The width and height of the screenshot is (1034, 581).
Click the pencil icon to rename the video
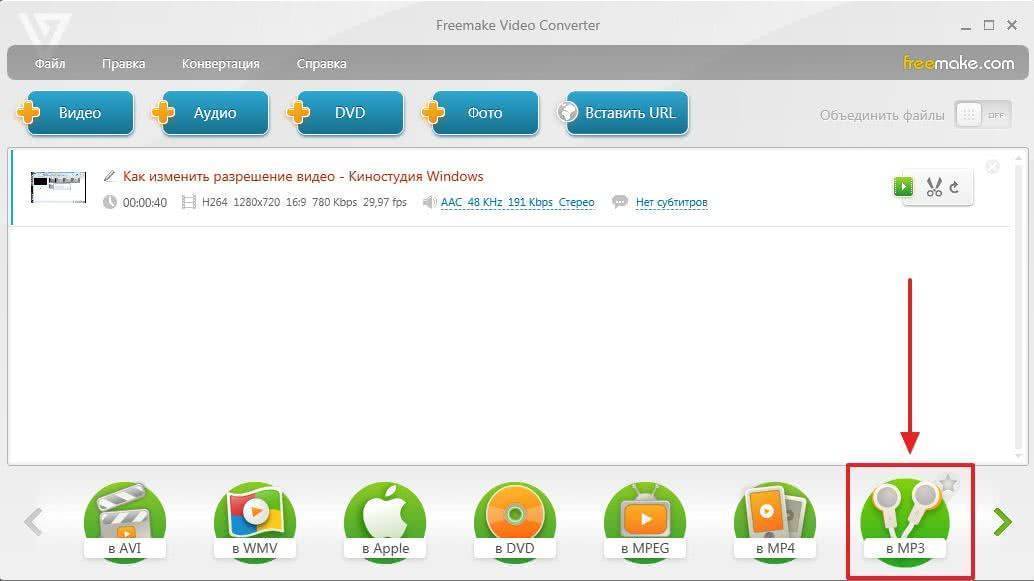point(109,176)
